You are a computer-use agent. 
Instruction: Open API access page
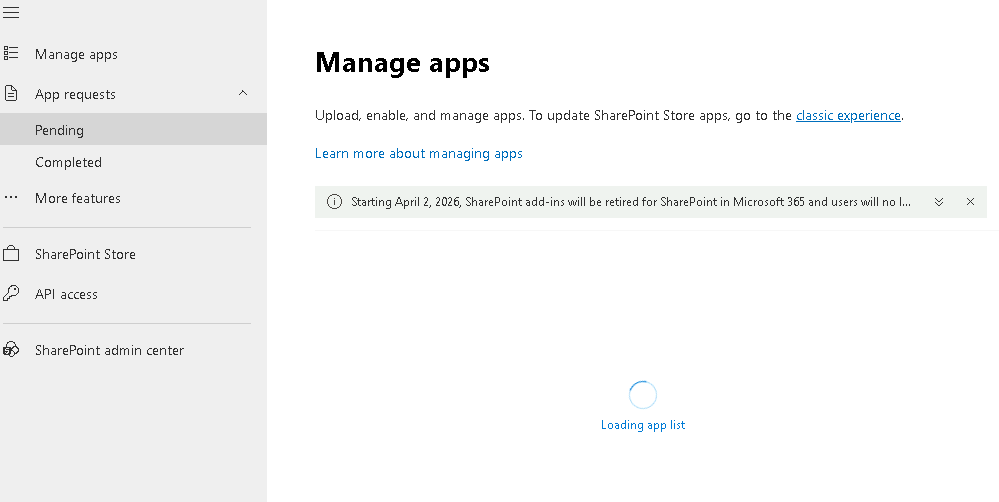[x=66, y=294]
